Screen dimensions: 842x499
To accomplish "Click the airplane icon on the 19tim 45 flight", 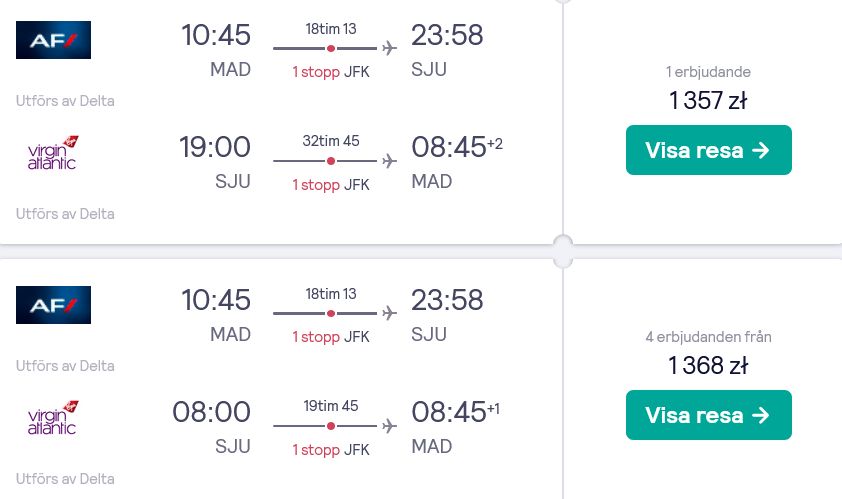I will 389,426.
